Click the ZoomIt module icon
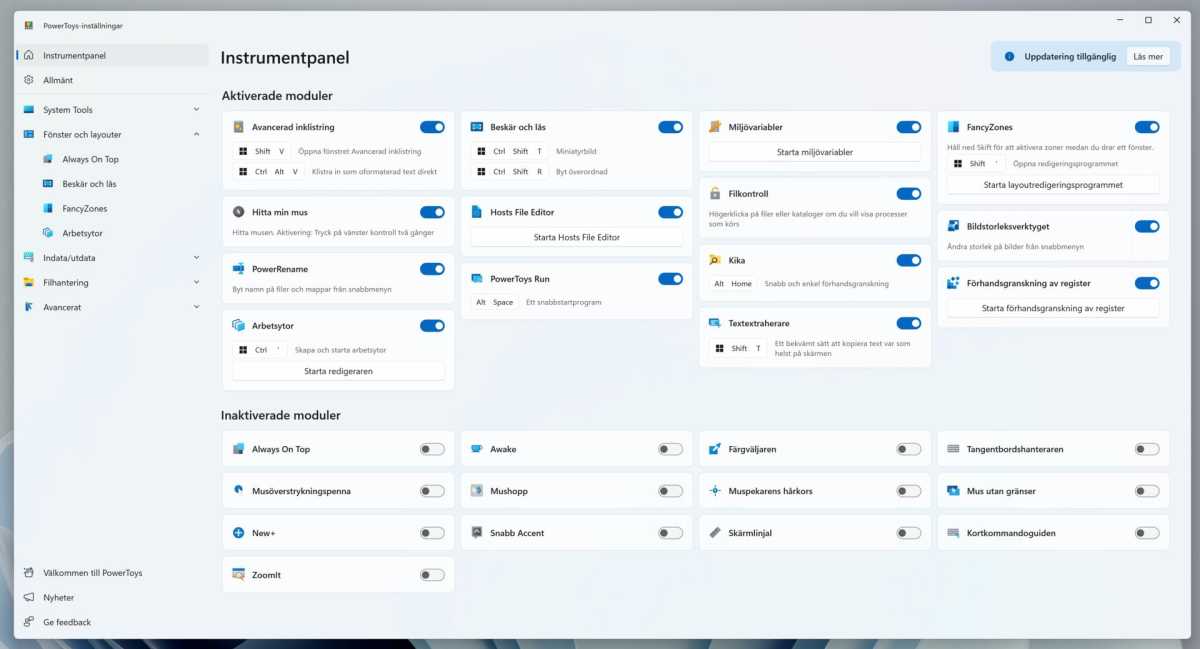This screenshot has width=1200, height=649. pos(238,575)
